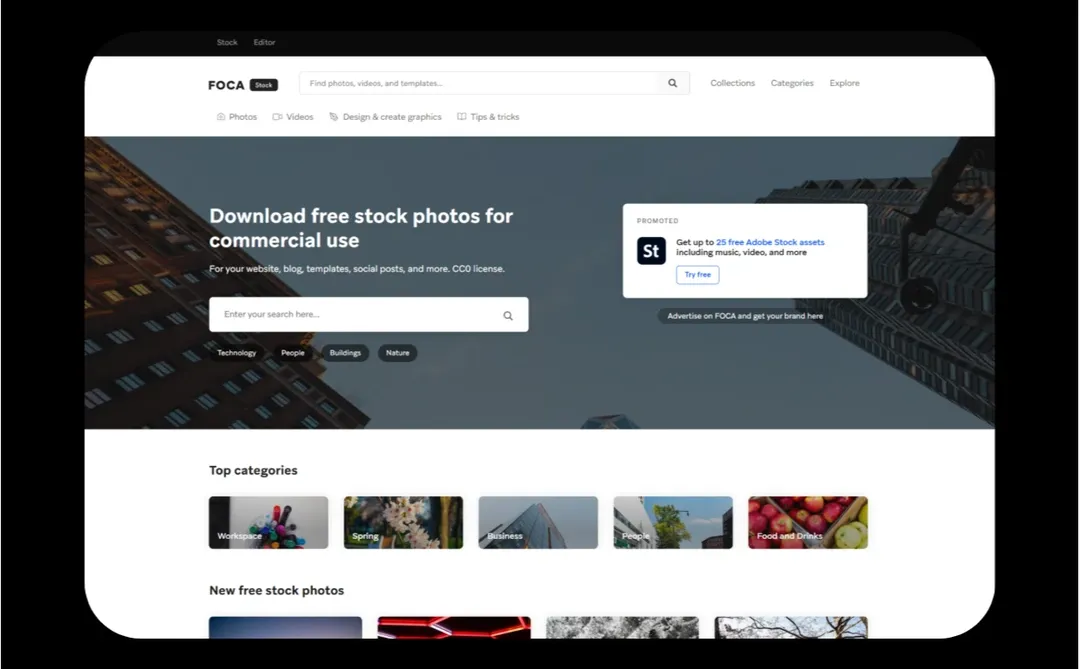Image resolution: width=1080 pixels, height=669 pixels.
Task: Open Design & create graphics
Action: [385, 117]
